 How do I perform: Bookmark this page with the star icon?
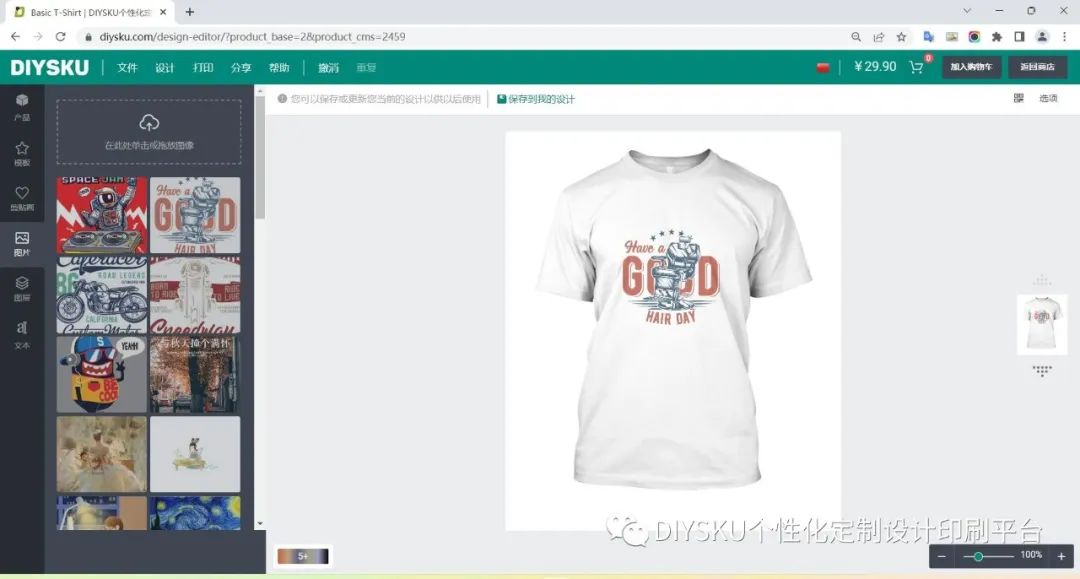tap(902, 36)
